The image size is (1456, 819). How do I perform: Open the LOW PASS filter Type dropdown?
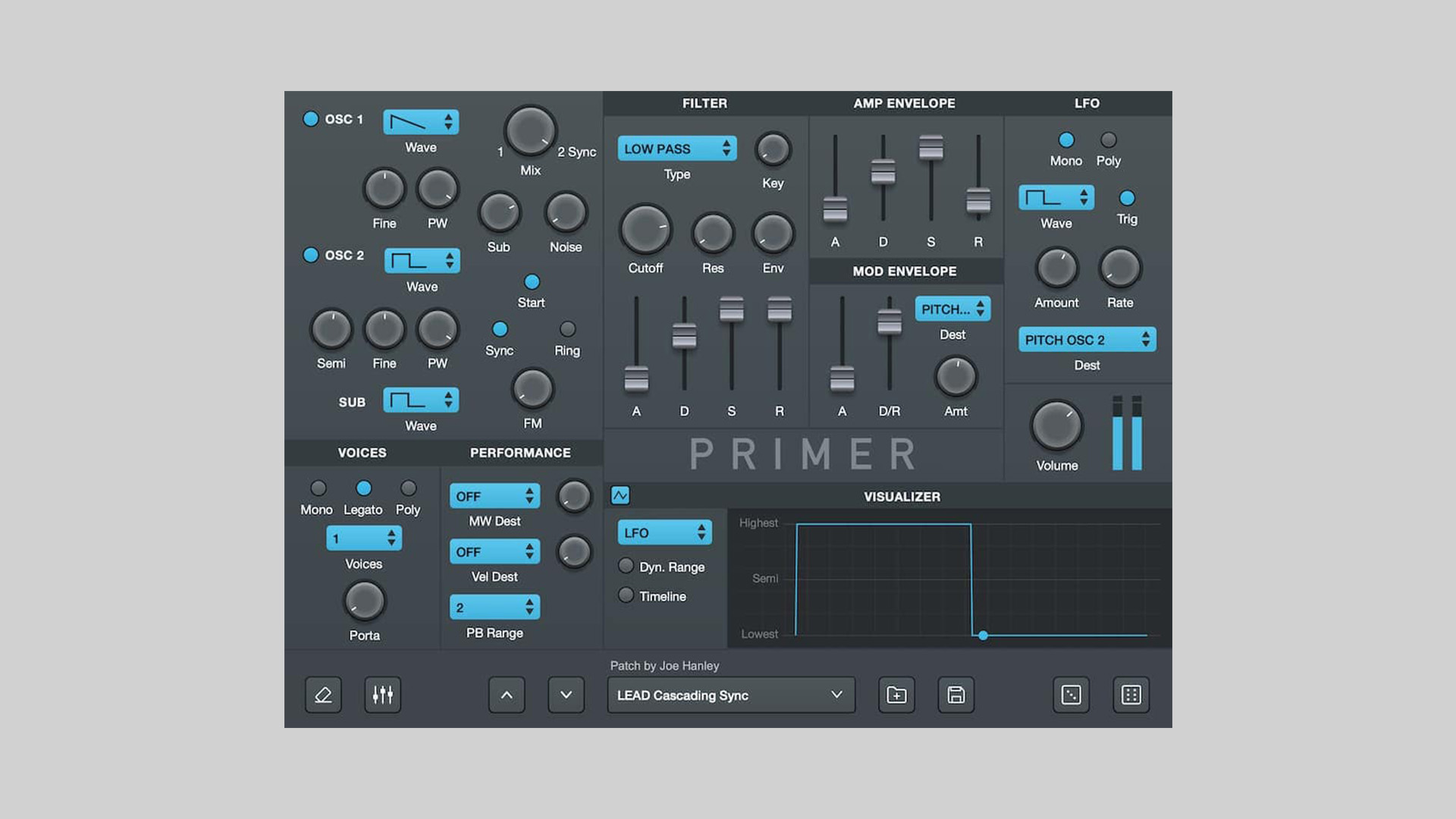point(677,149)
